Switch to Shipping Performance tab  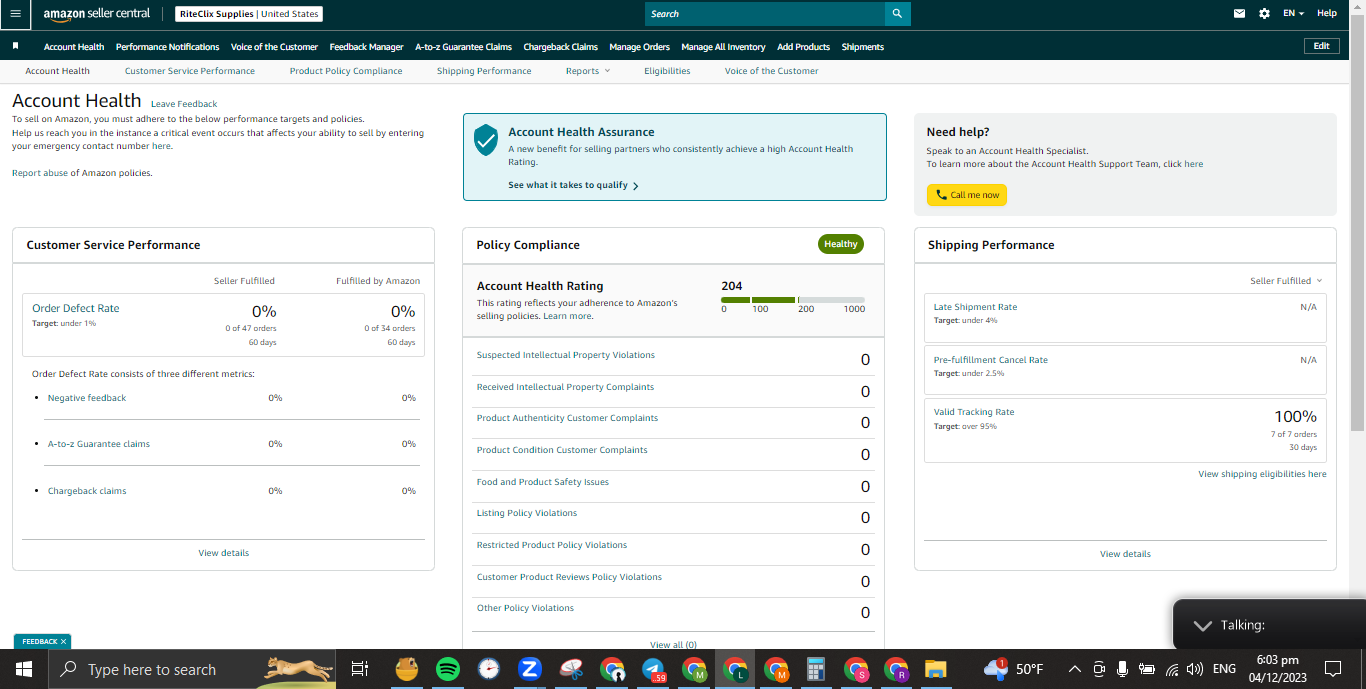pyautogui.click(x=484, y=71)
